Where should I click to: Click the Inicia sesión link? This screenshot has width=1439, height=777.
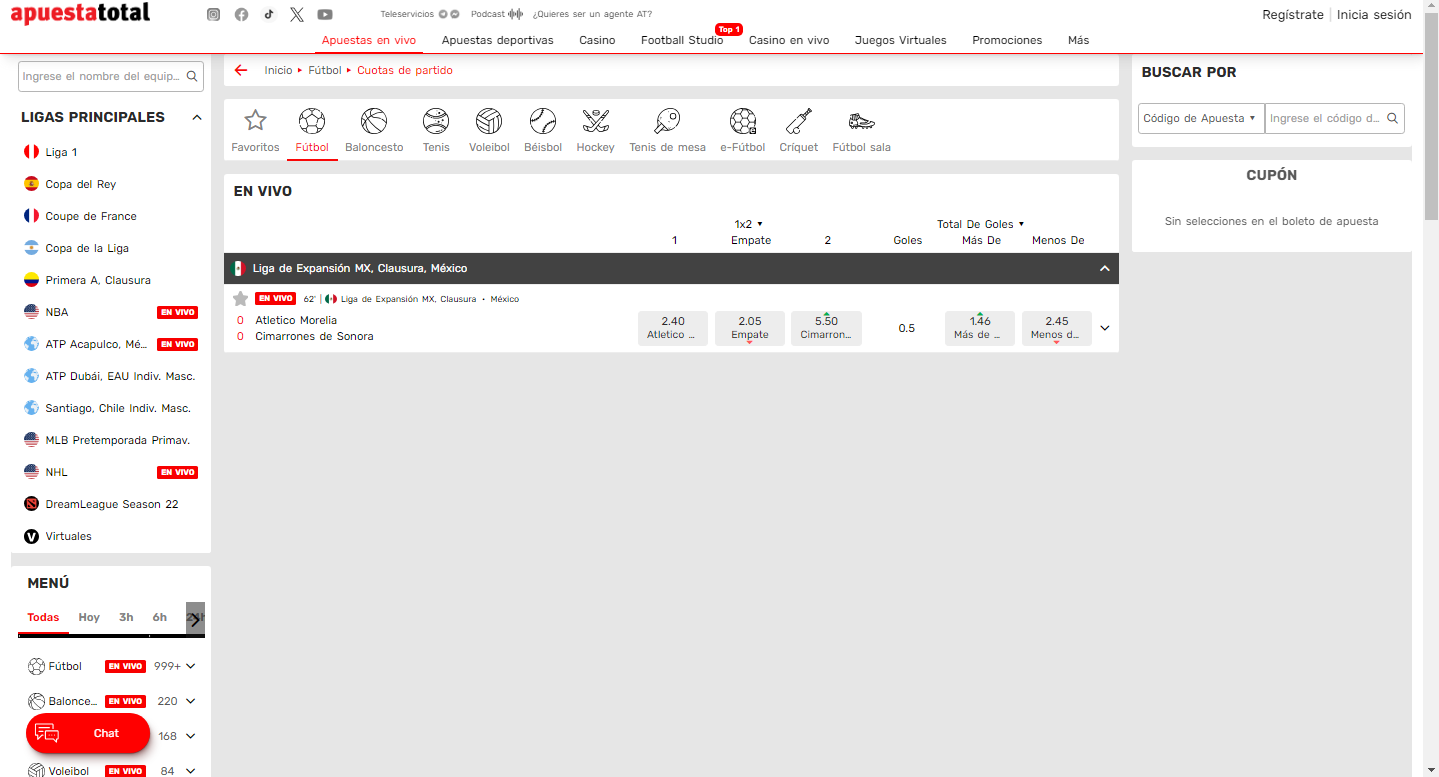click(1374, 15)
